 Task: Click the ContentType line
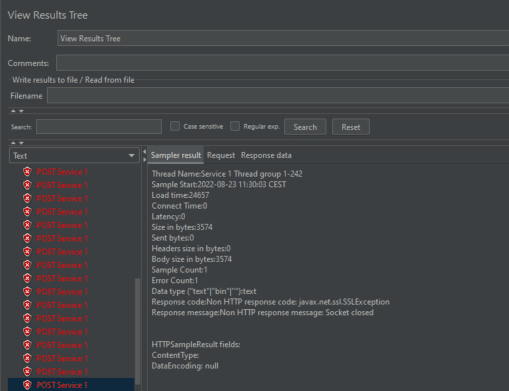pyautogui.click(x=175, y=355)
